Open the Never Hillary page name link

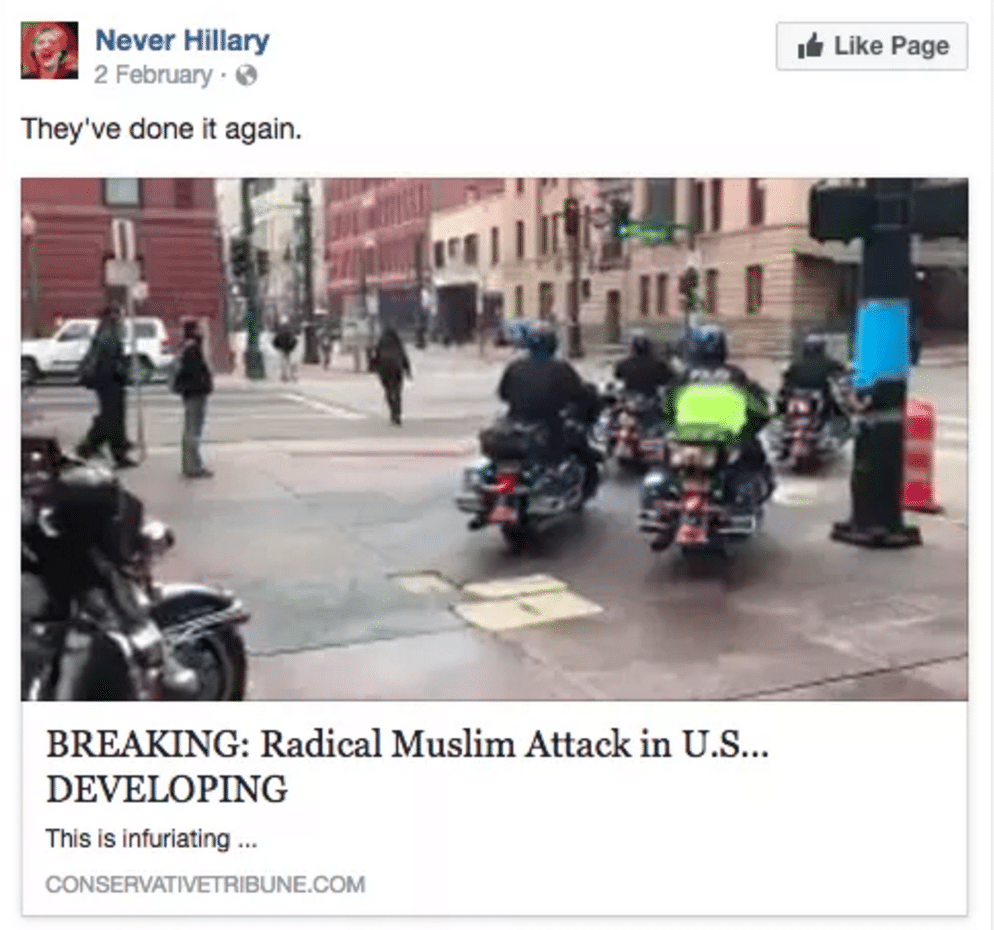pos(182,41)
